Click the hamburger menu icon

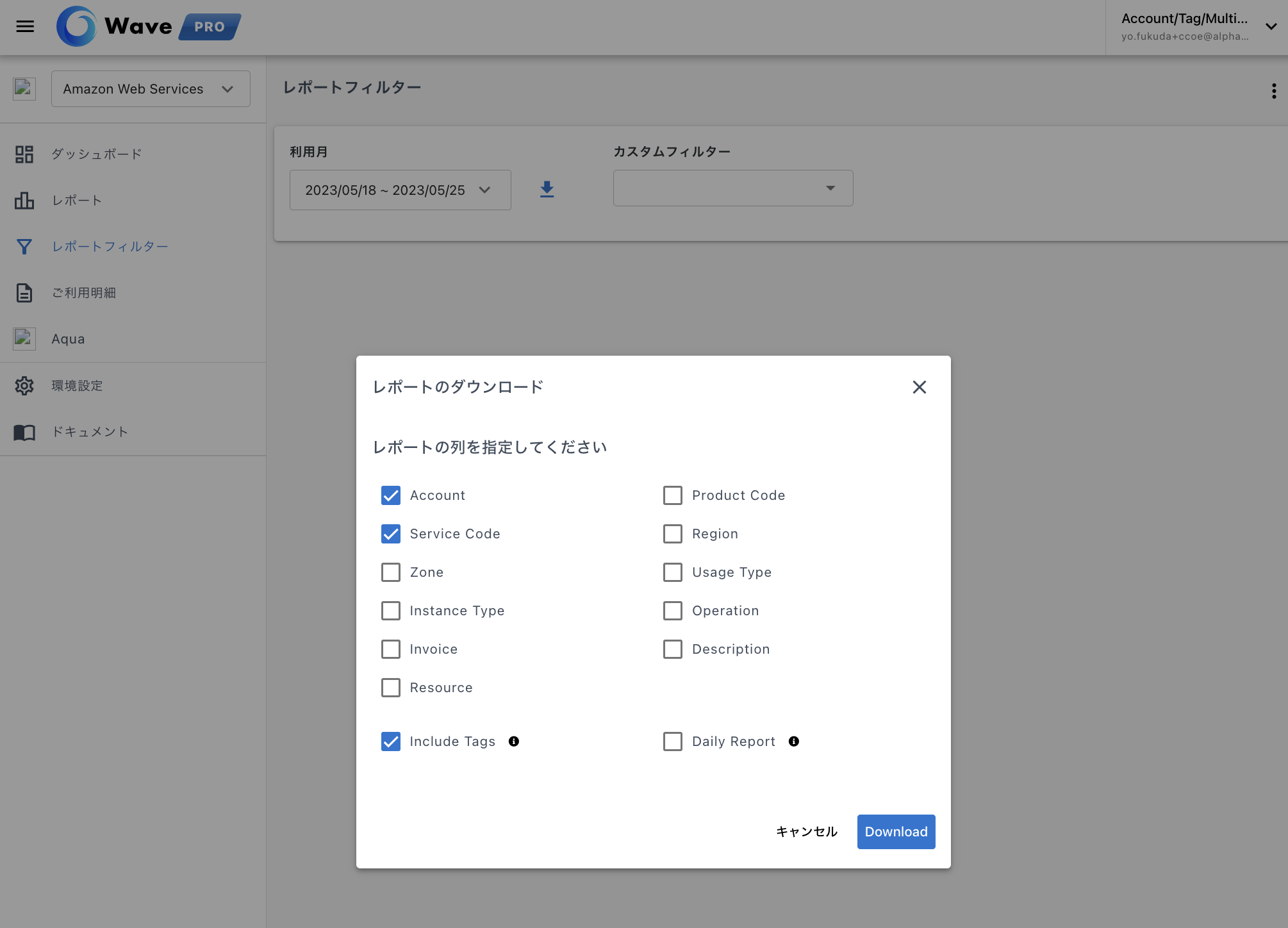pyautogui.click(x=25, y=26)
